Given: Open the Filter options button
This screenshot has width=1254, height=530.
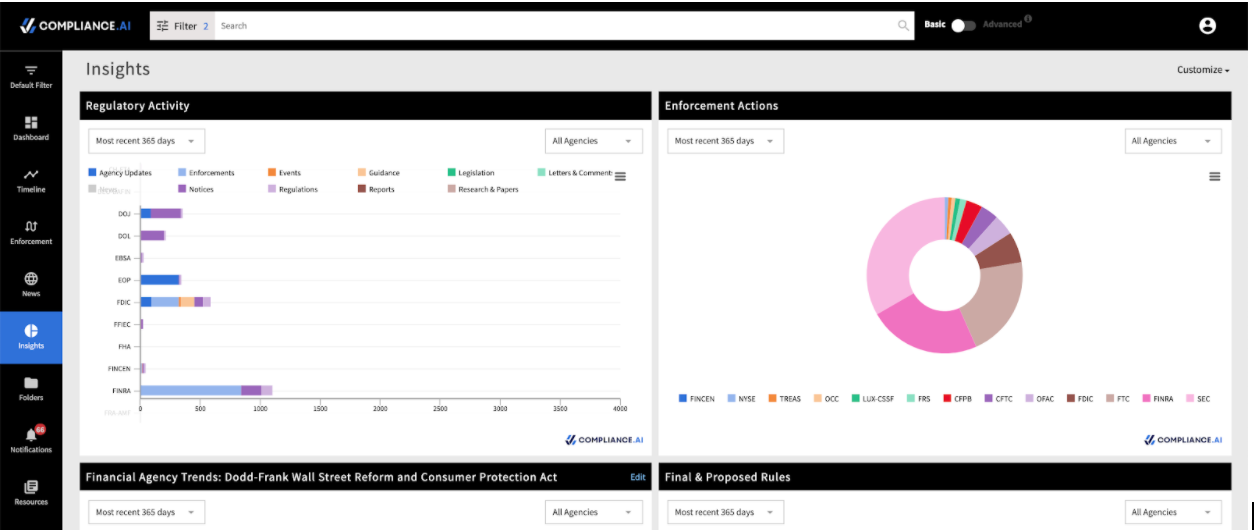Looking at the screenshot, I should 182,26.
